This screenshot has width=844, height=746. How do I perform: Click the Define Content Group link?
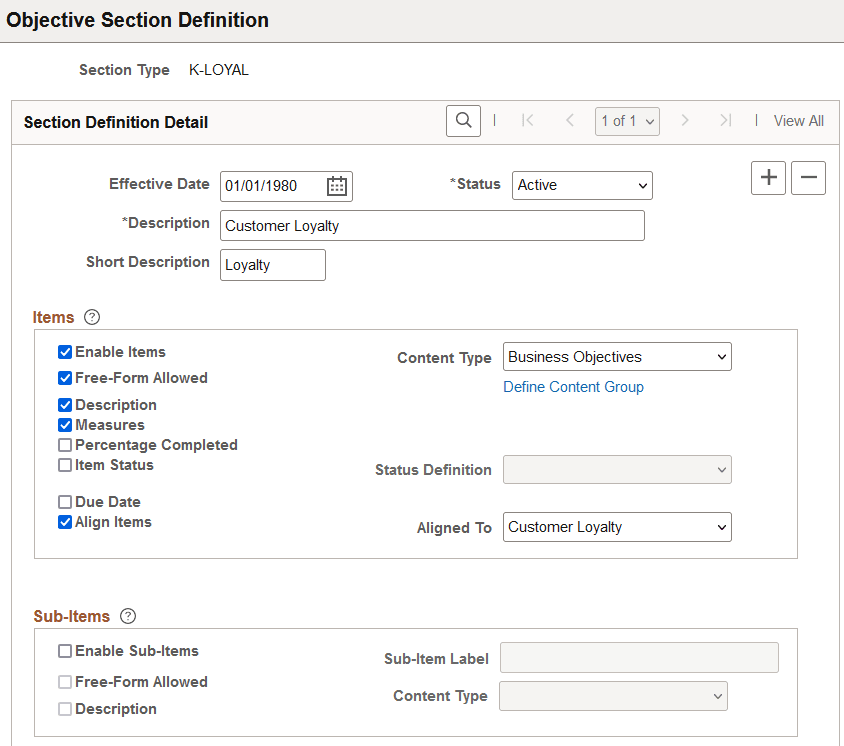(x=573, y=386)
